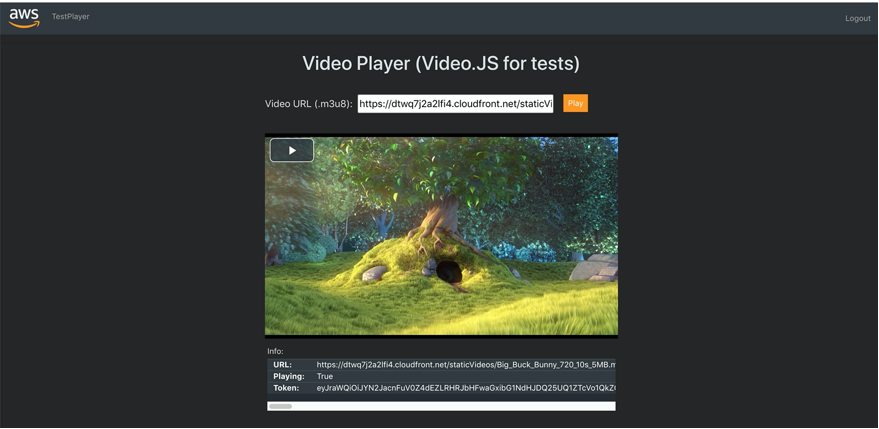The image size is (879, 429).
Task: Click the orange Play button
Action: [575, 103]
